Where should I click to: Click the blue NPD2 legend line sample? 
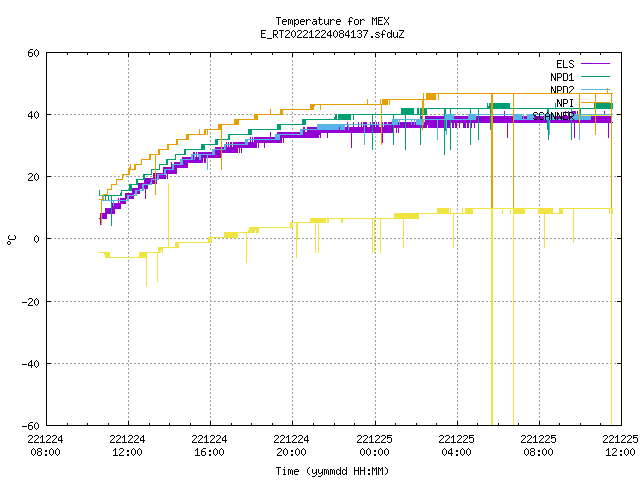click(x=595, y=89)
